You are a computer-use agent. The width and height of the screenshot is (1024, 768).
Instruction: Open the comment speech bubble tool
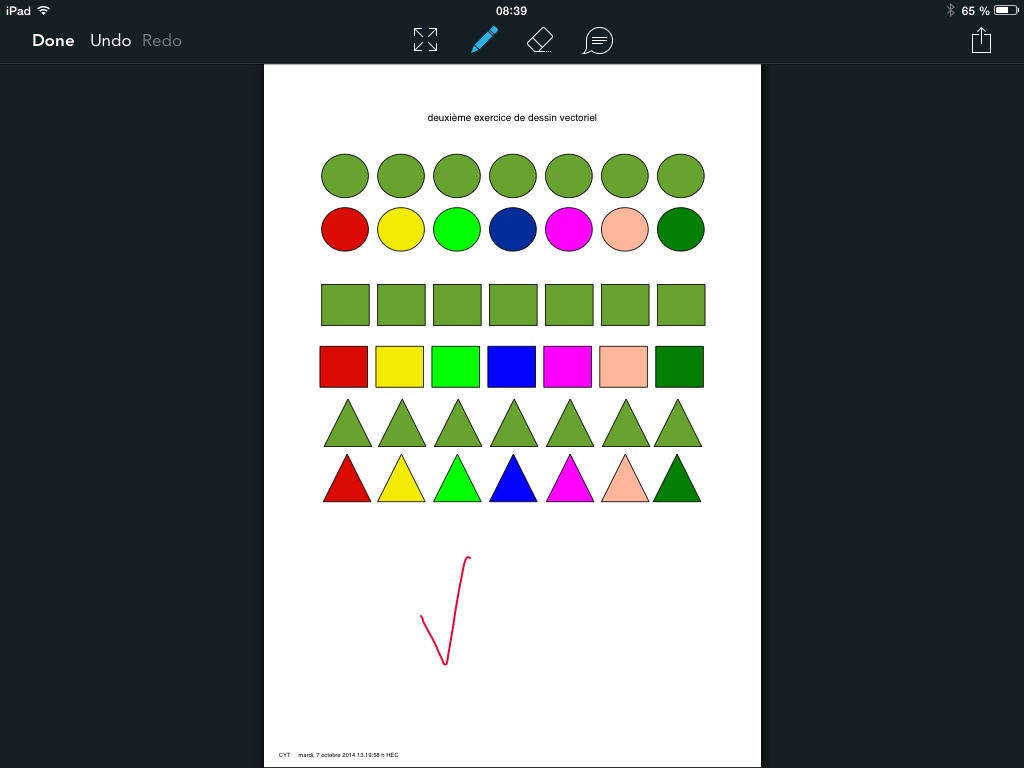[598, 40]
